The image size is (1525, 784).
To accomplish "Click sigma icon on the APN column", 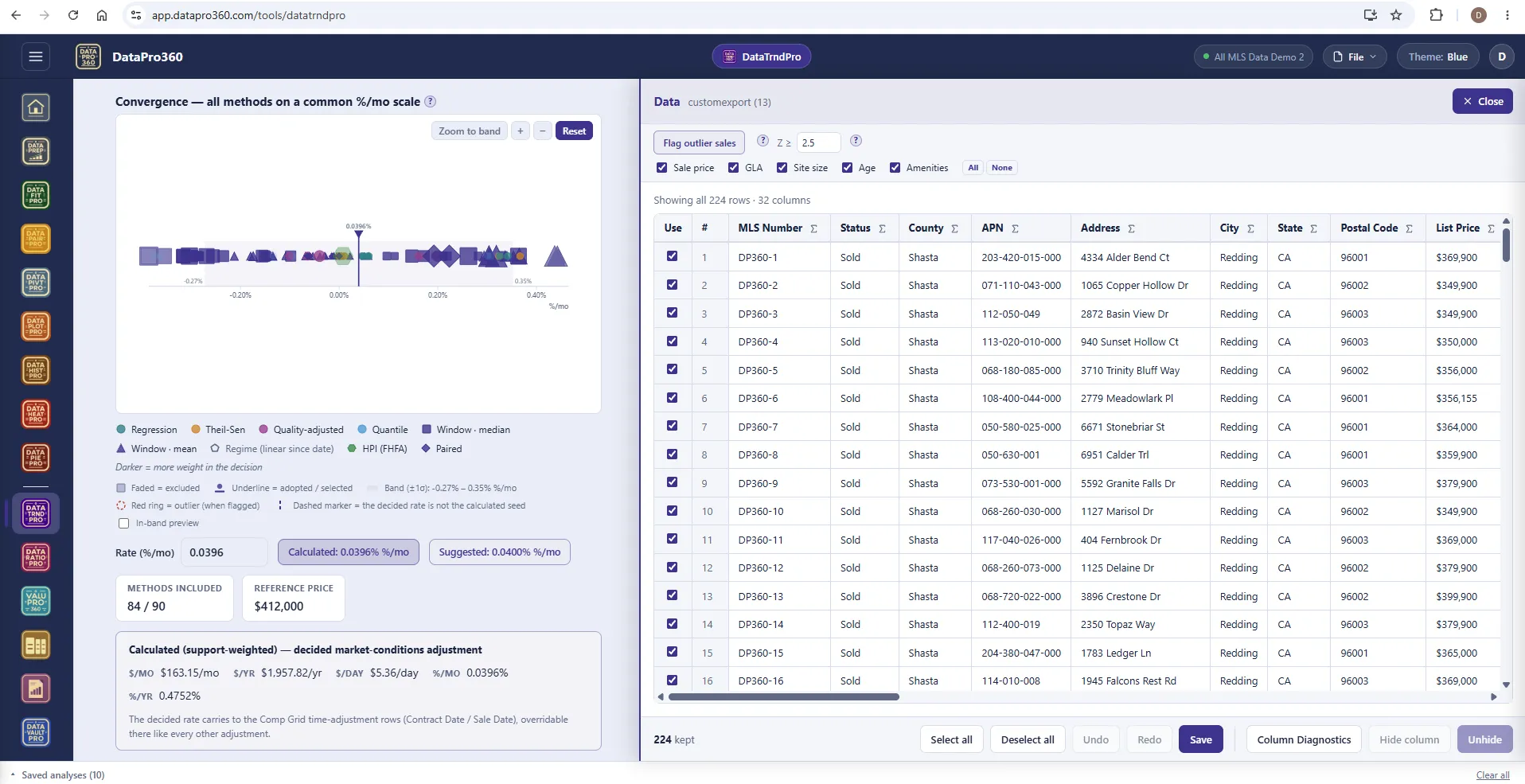I will pyautogui.click(x=1015, y=228).
